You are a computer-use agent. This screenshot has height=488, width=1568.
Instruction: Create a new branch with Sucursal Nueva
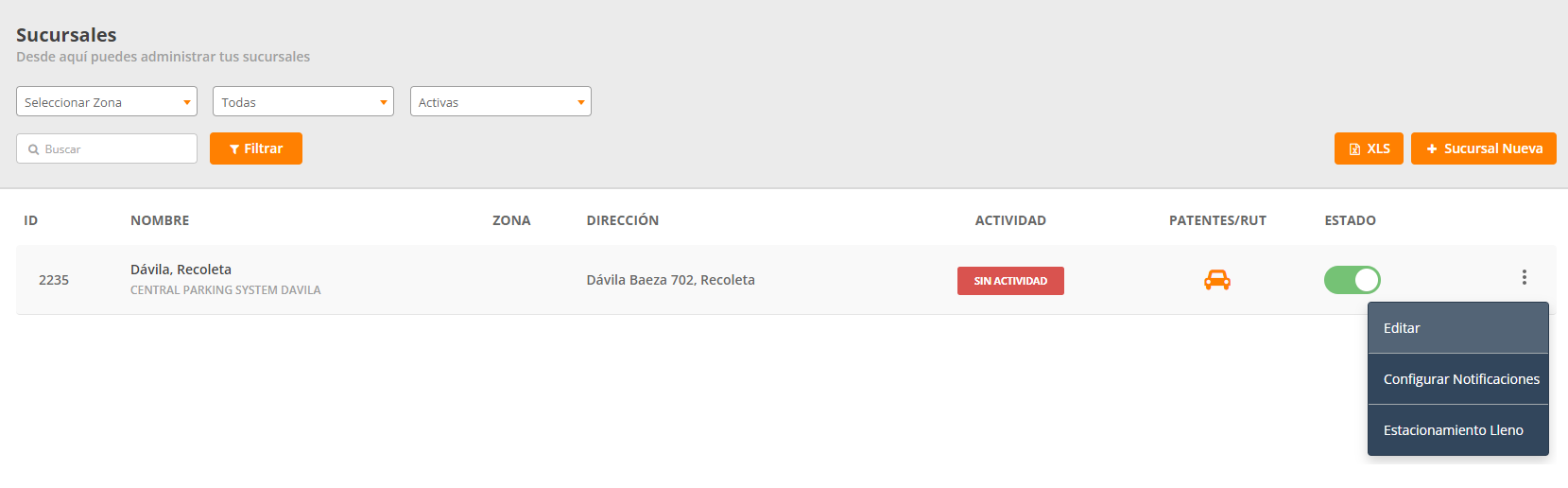pyautogui.click(x=1483, y=148)
